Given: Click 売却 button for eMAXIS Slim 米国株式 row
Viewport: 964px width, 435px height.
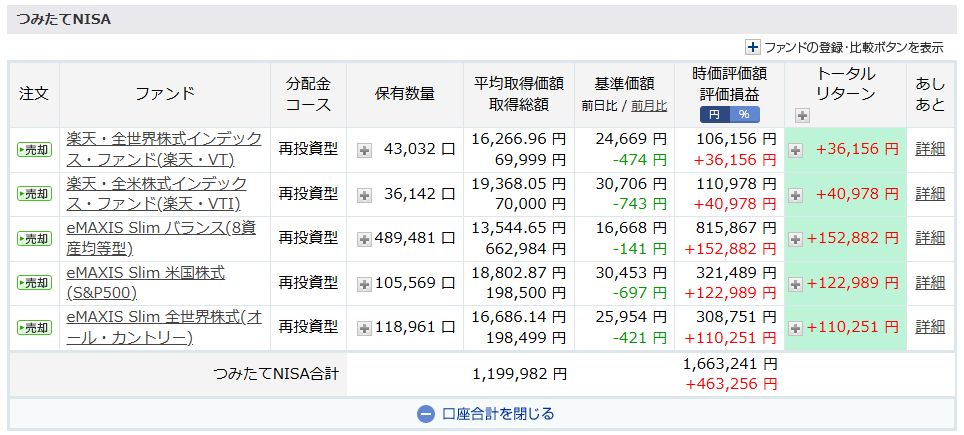Looking at the screenshot, I should [34, 283].
